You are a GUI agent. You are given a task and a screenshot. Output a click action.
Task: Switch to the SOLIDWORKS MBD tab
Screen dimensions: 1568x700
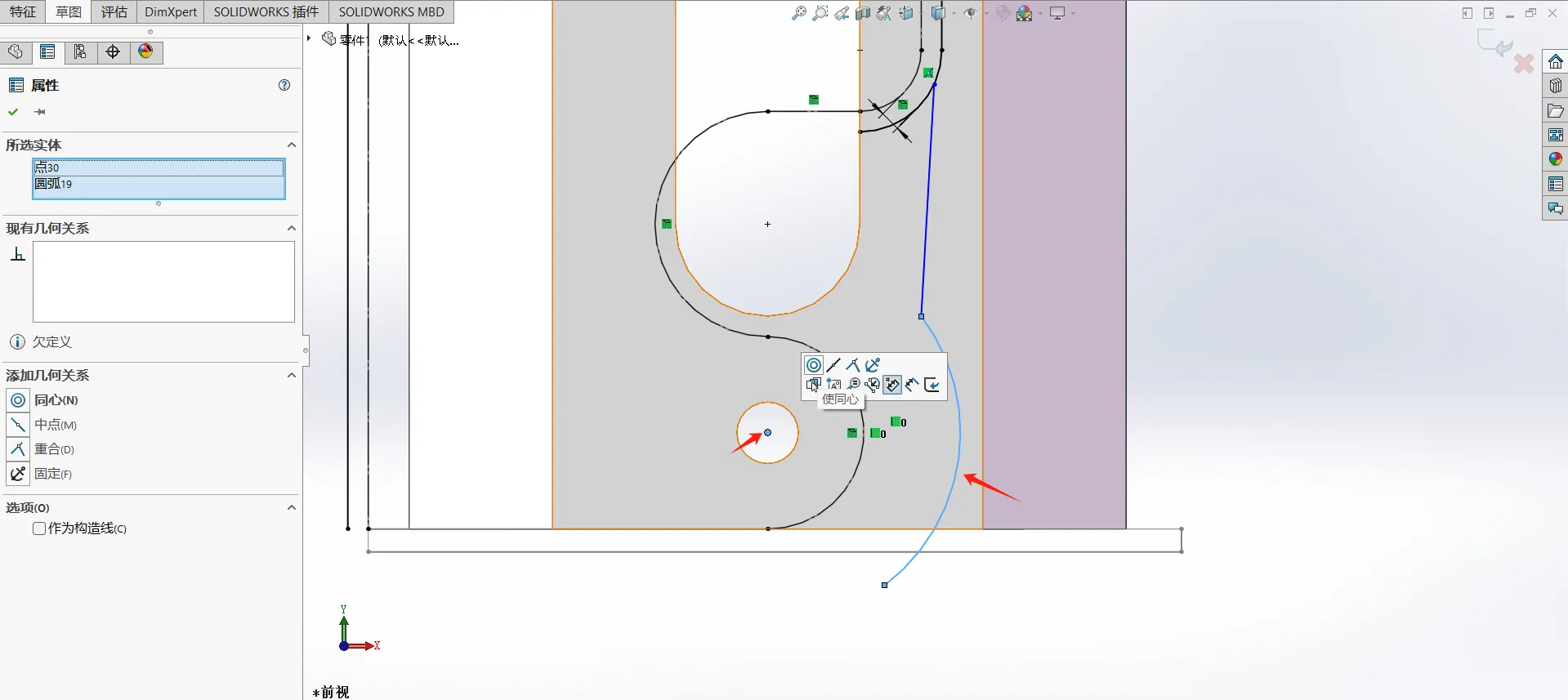(x=391, y=11)
